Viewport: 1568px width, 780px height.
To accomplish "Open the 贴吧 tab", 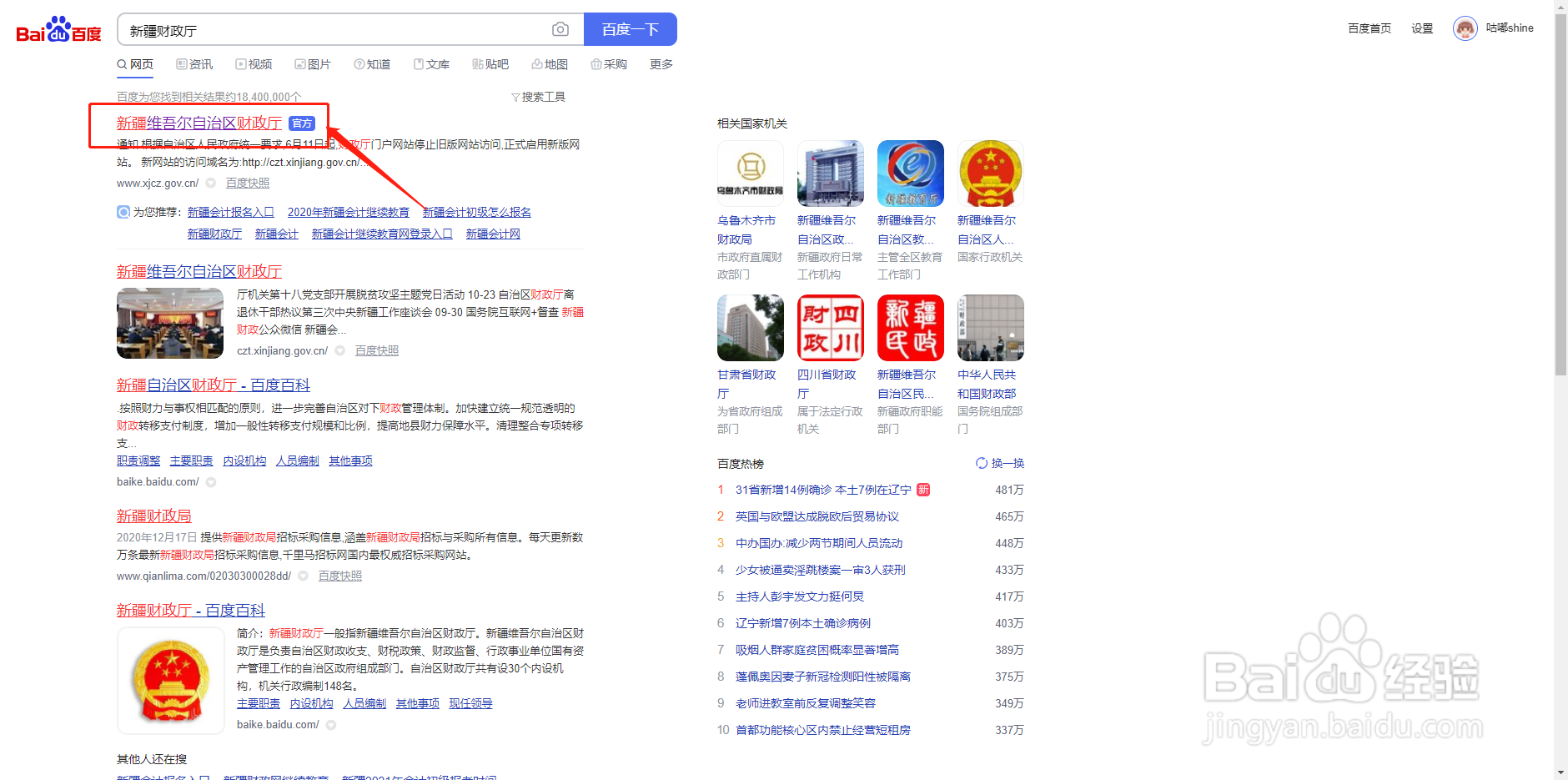I will coord(490,64).
